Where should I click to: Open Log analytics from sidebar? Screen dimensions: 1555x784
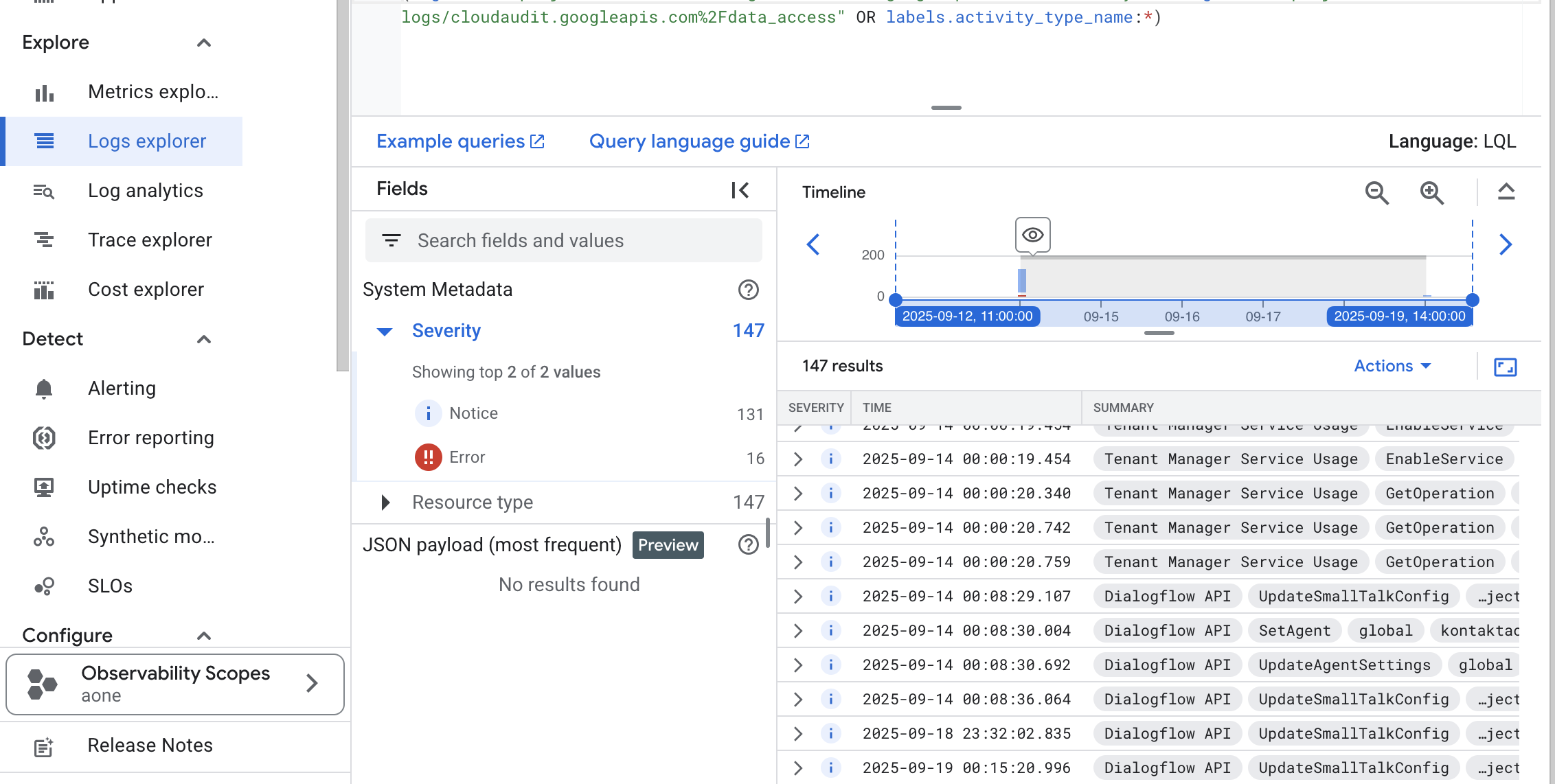[145, 191]
